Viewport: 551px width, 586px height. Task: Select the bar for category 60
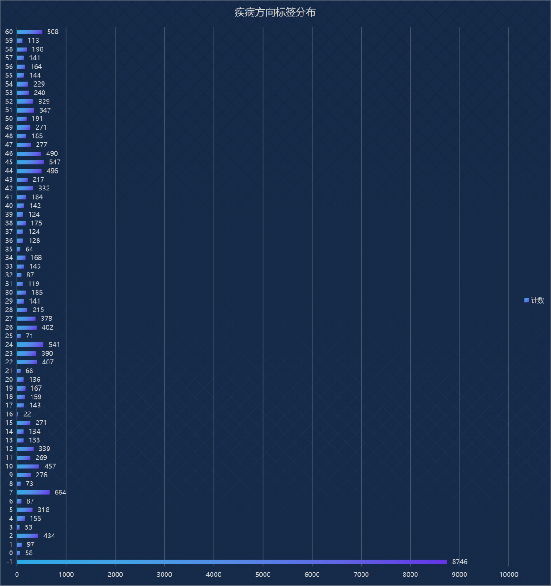point(29,32)
